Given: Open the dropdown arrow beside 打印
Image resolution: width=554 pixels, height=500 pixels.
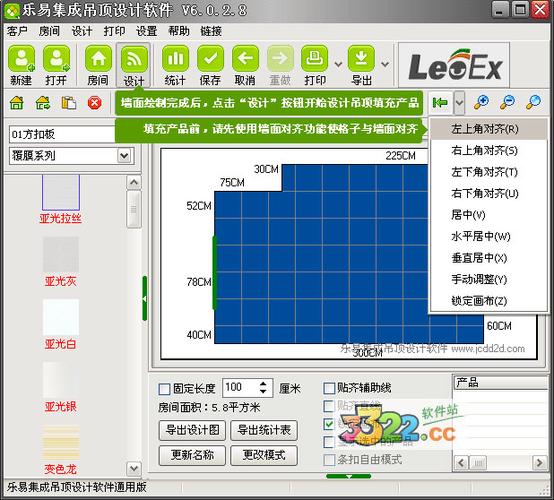Looking at the screenshot, I should (x=338, y=64).
